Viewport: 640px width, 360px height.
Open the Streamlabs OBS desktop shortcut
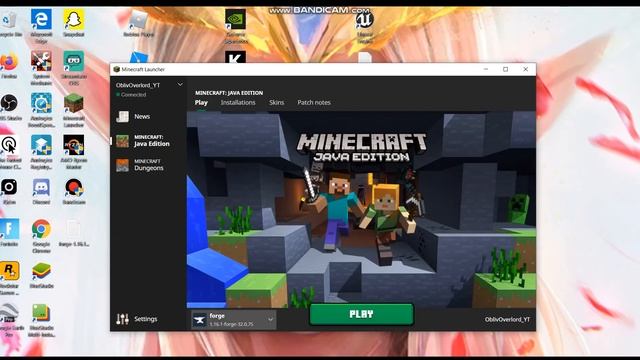click(74, 68)
